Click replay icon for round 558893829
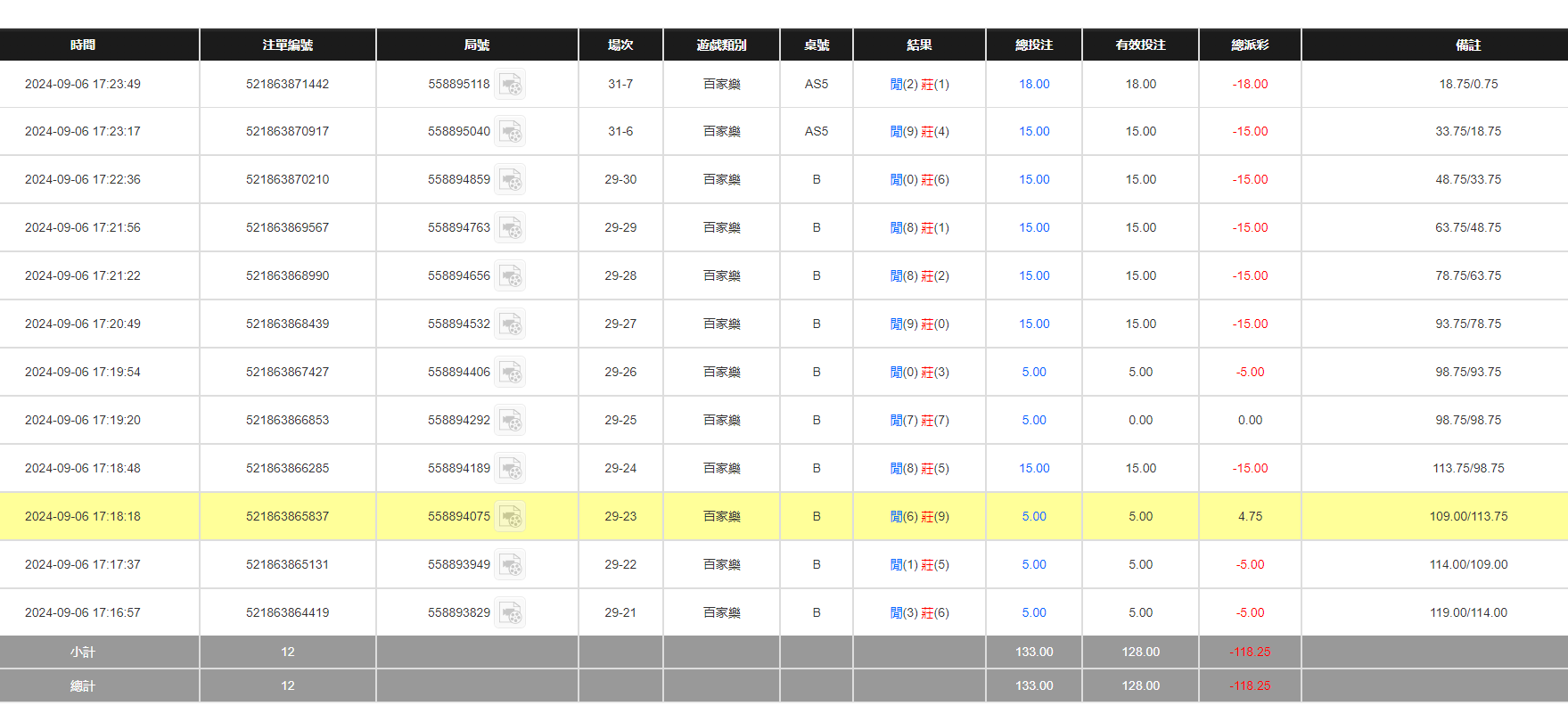 click(510, 613)
